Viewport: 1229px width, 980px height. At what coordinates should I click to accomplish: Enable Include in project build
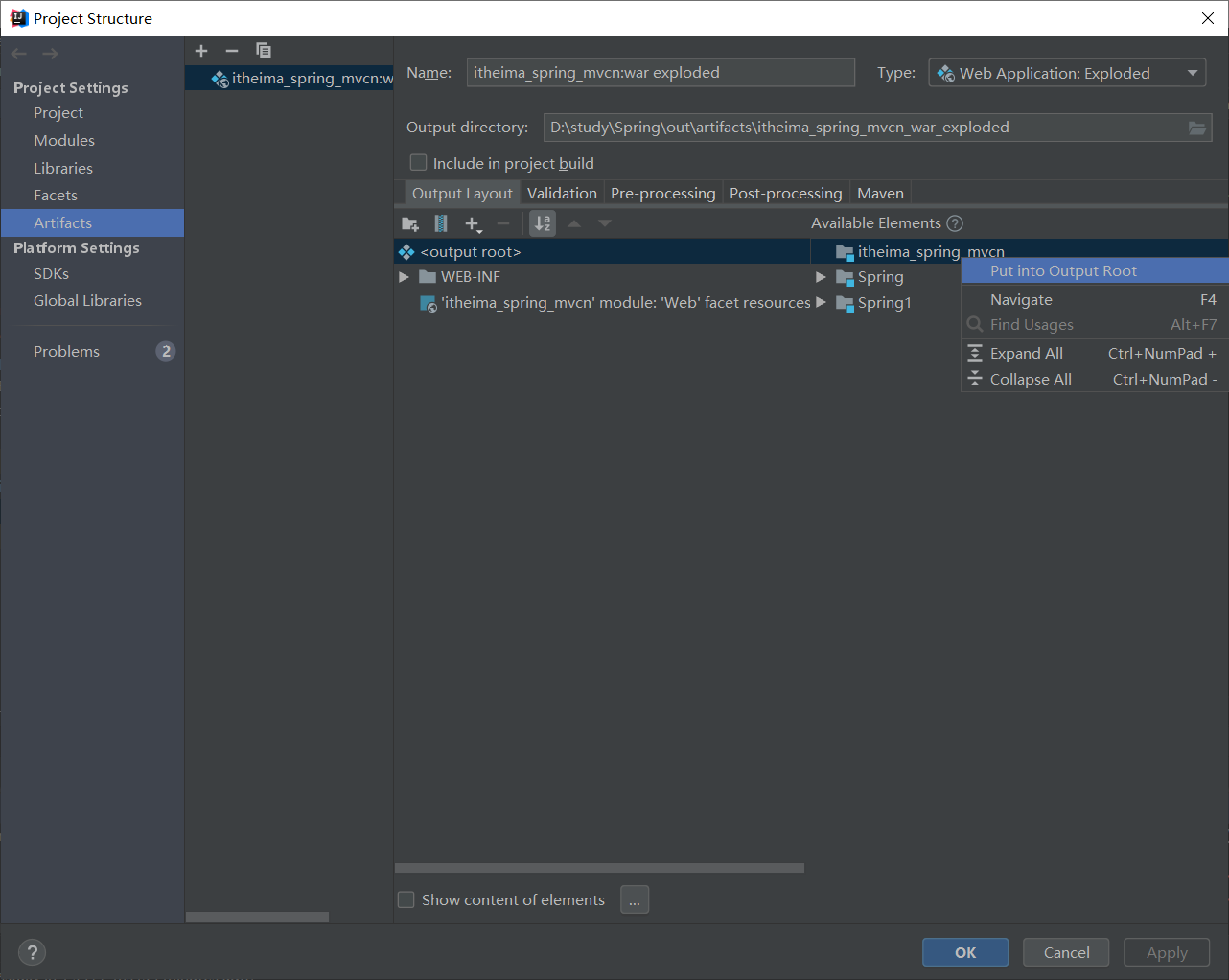coord(418,163)
